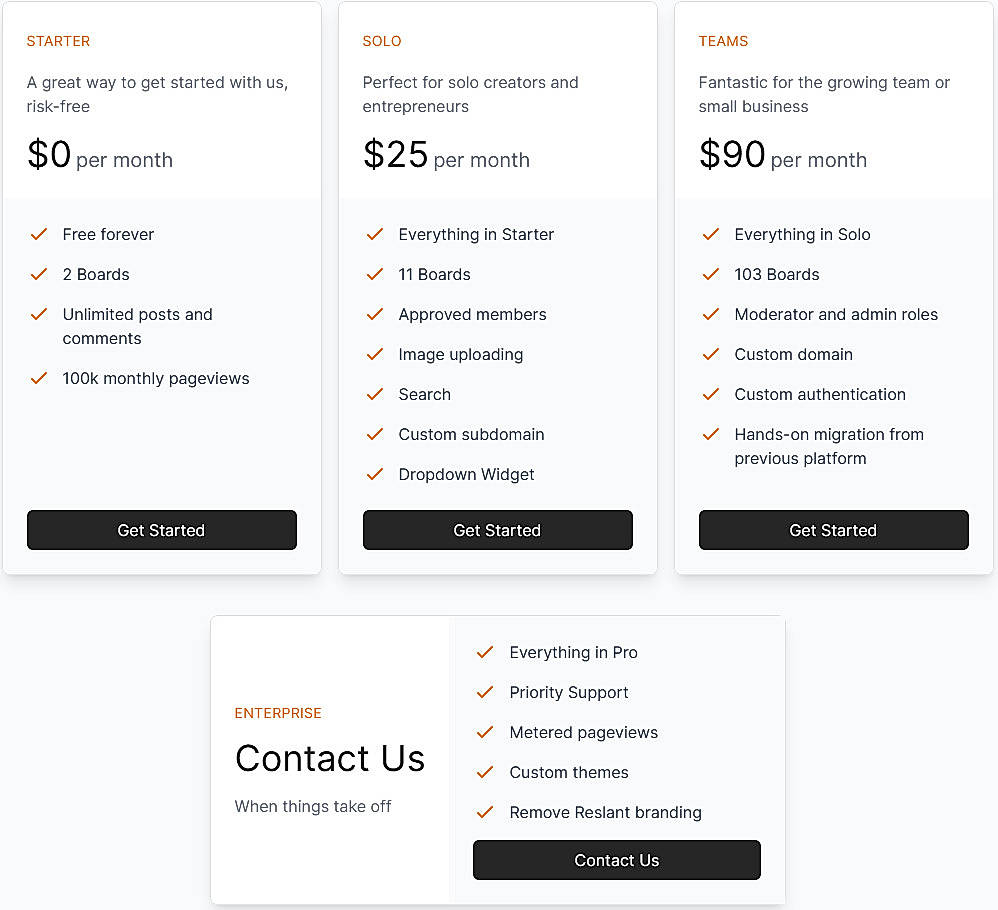
Task: Click Get Started under the Starter plan
Action: click(161, 530)
